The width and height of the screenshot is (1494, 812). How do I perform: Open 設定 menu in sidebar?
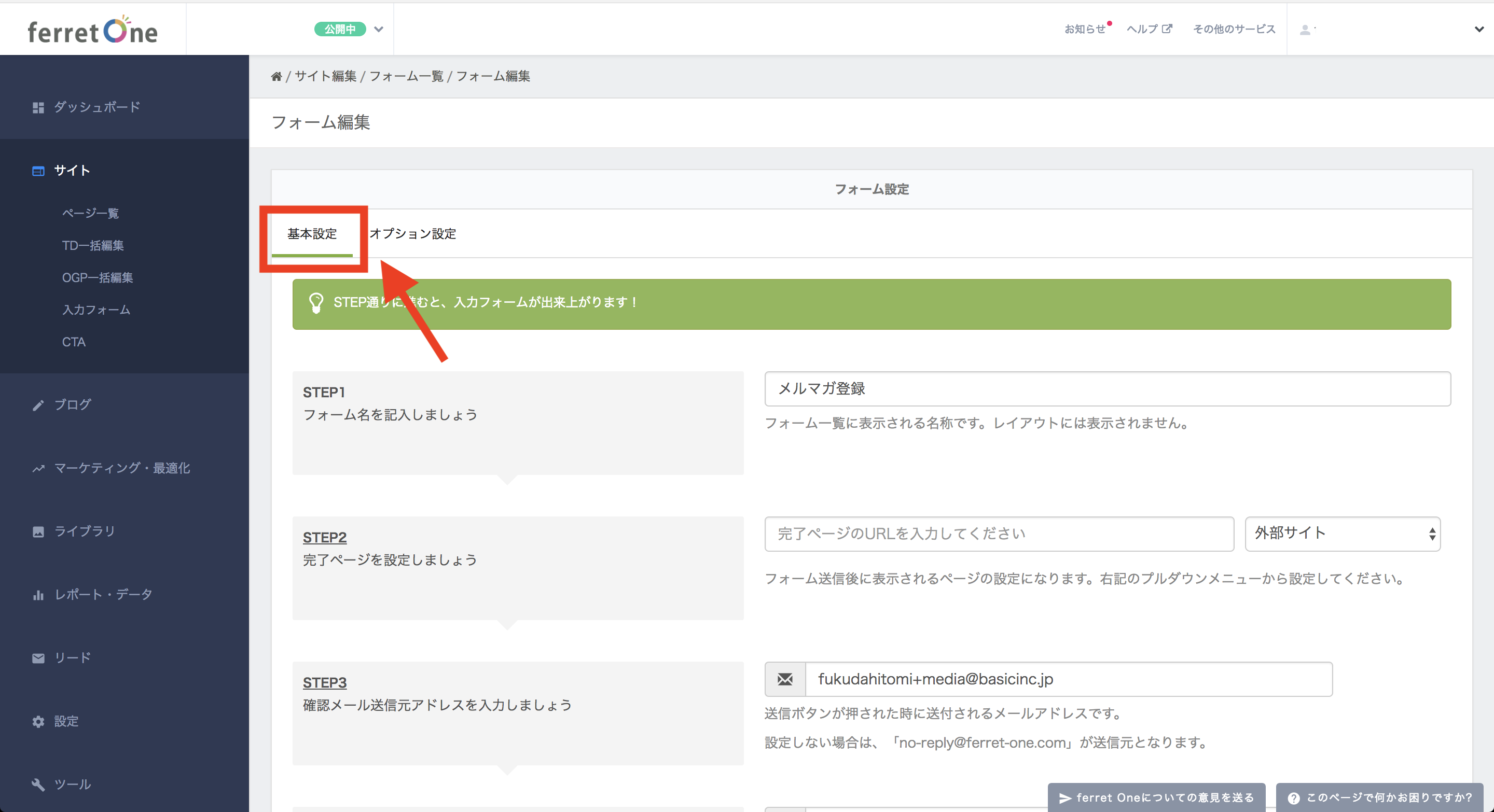[66, 721]
